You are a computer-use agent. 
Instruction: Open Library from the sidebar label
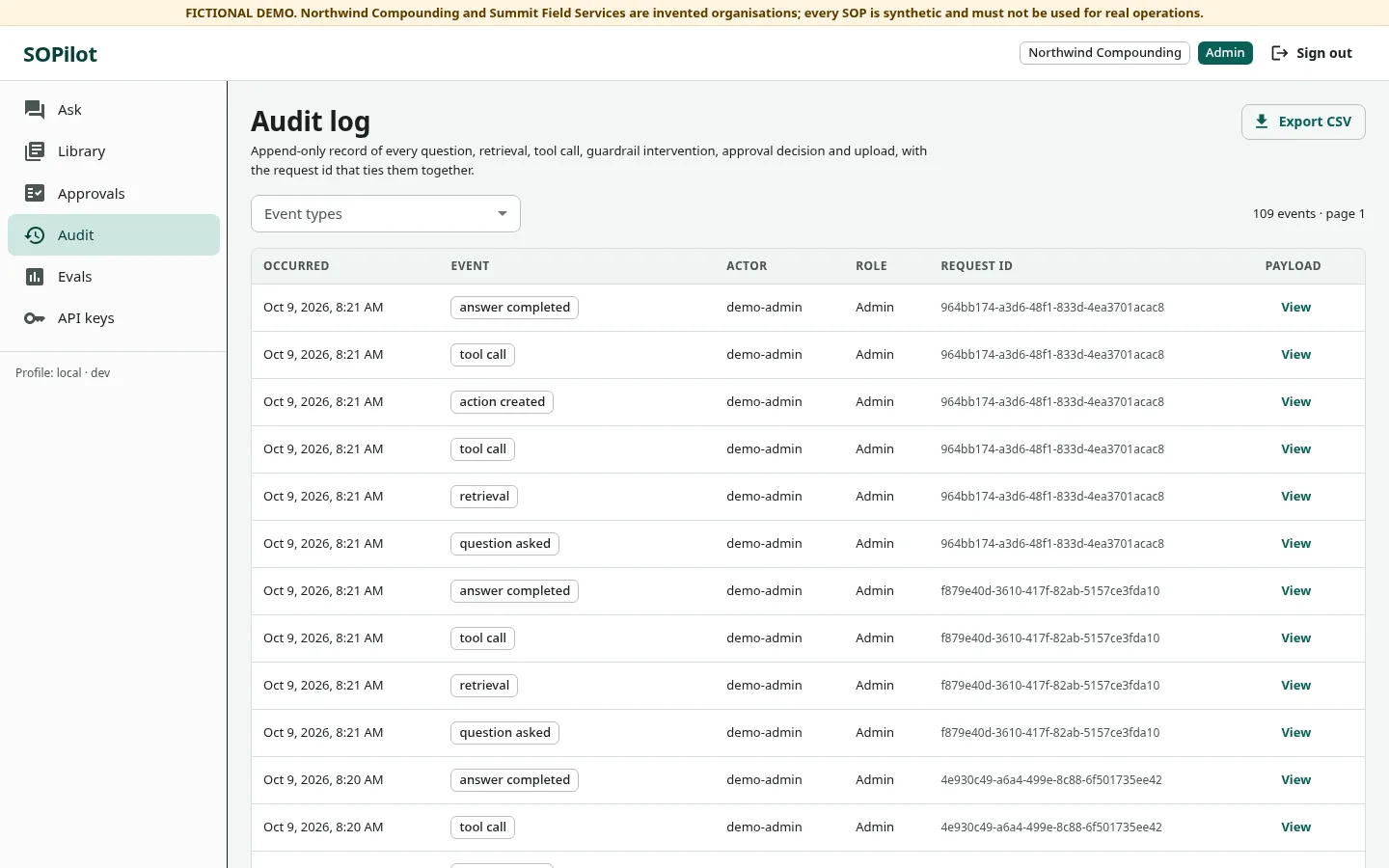[x=81, y=151]
